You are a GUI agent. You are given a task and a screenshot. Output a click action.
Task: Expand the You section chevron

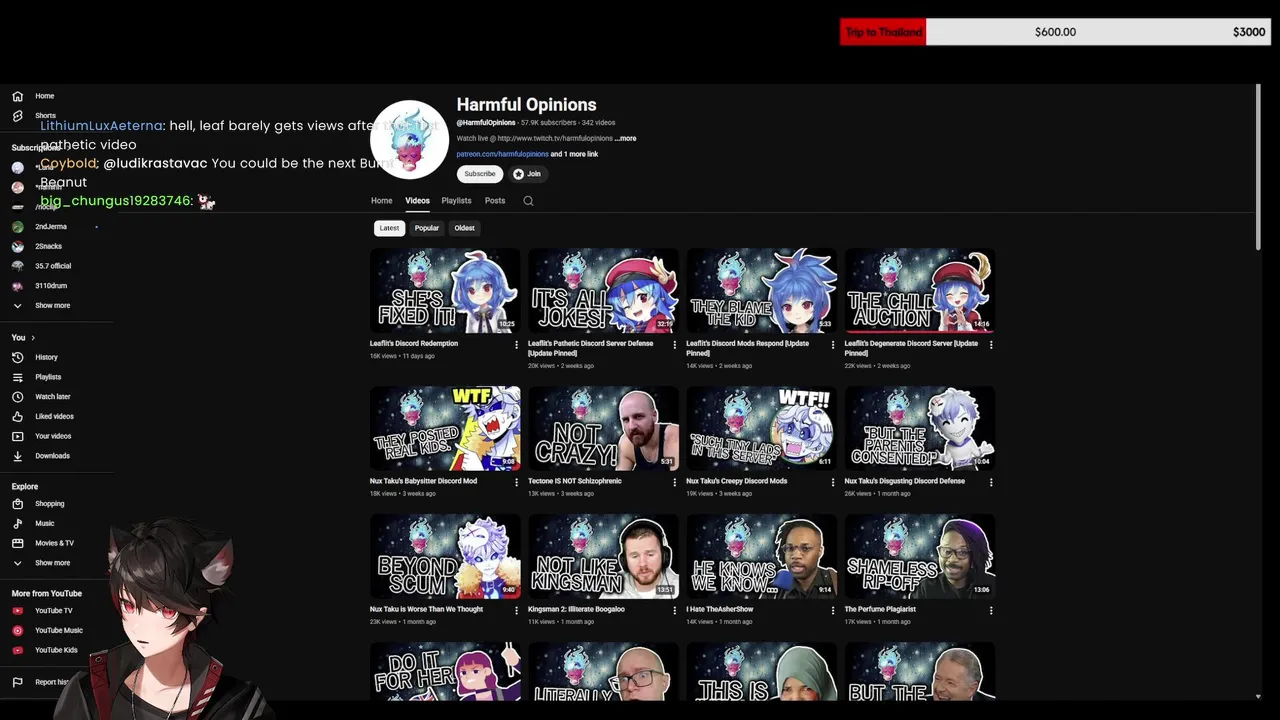(33, 338)
